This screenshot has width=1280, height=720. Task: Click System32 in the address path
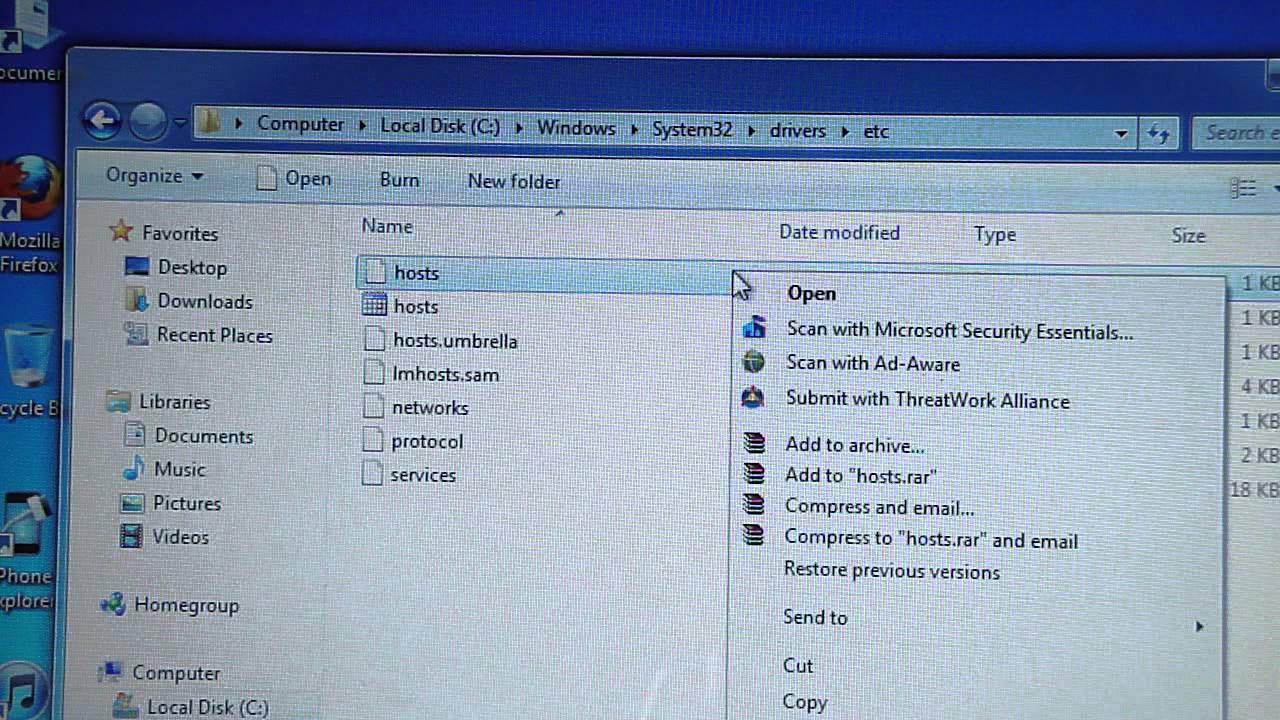pyautogui.click(x=692, y=130)
